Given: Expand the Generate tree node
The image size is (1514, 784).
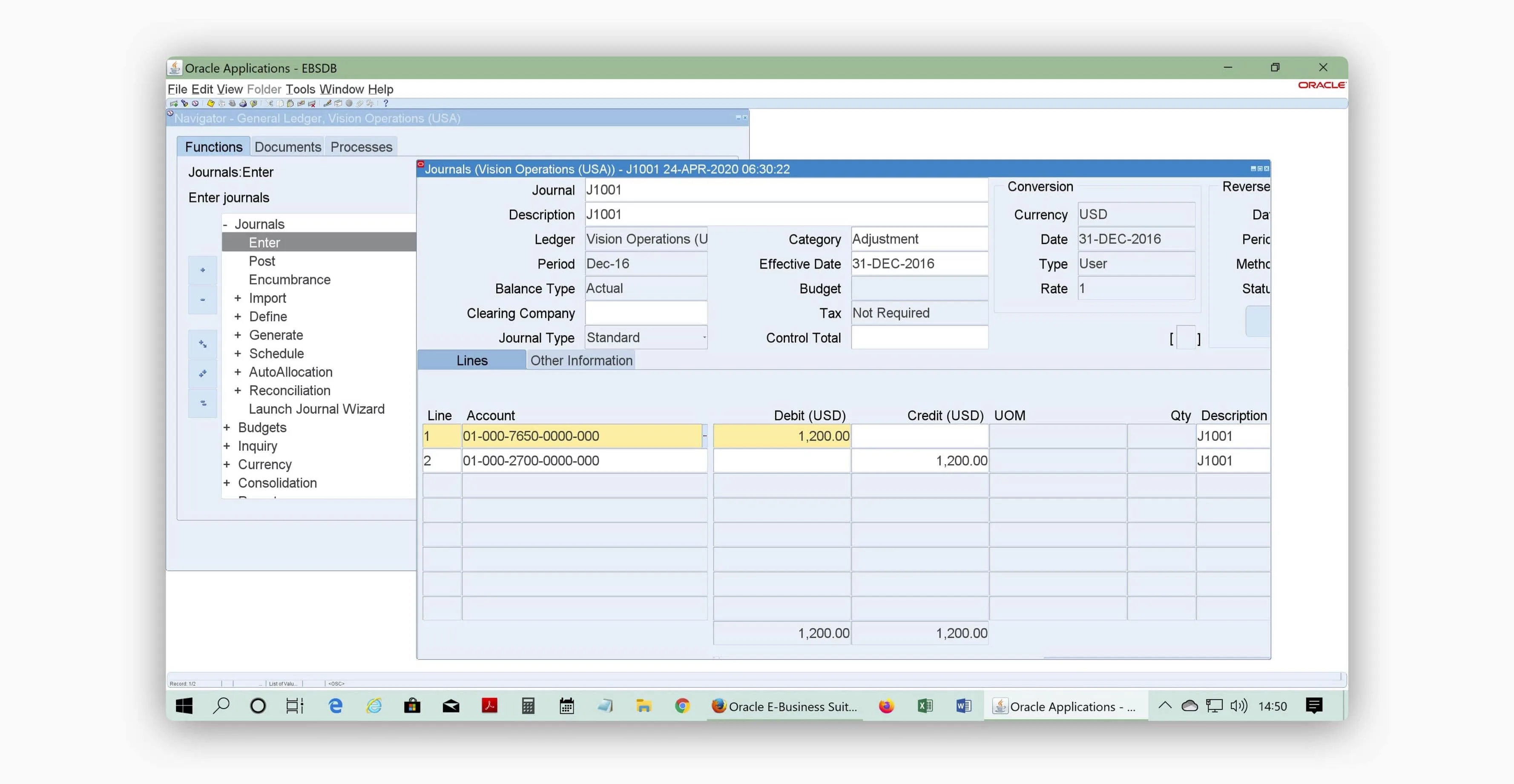Looking at the screenshot, I should point(238,336).
